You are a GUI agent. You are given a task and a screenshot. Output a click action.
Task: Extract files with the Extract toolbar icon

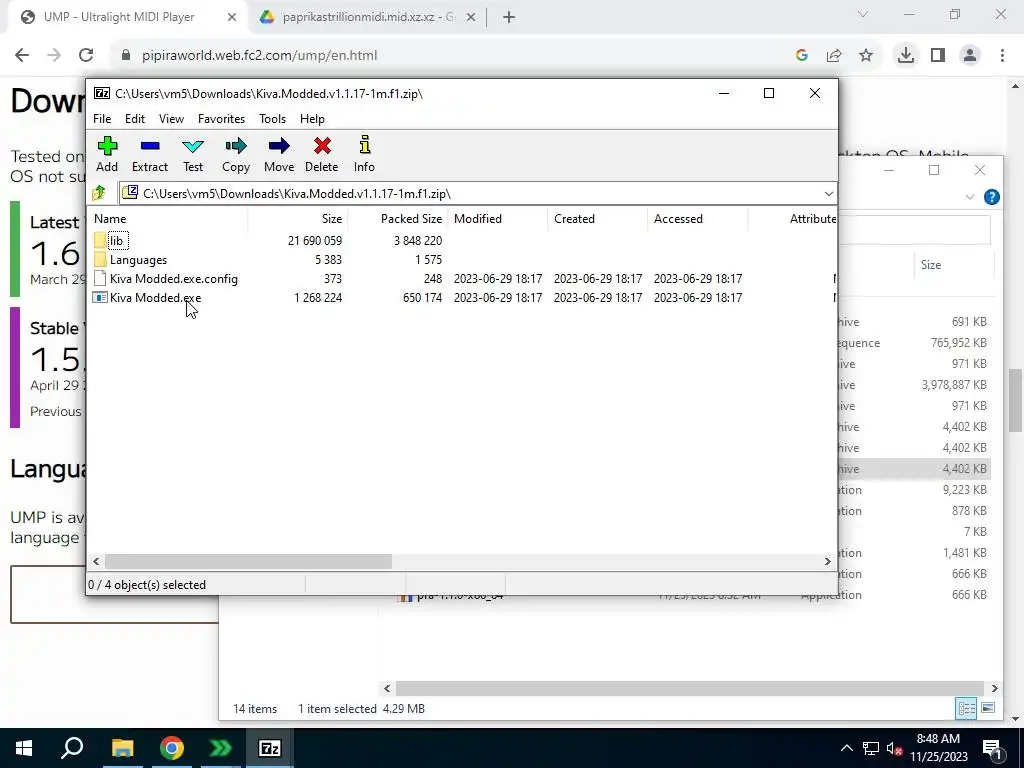[x=150, y=155]
